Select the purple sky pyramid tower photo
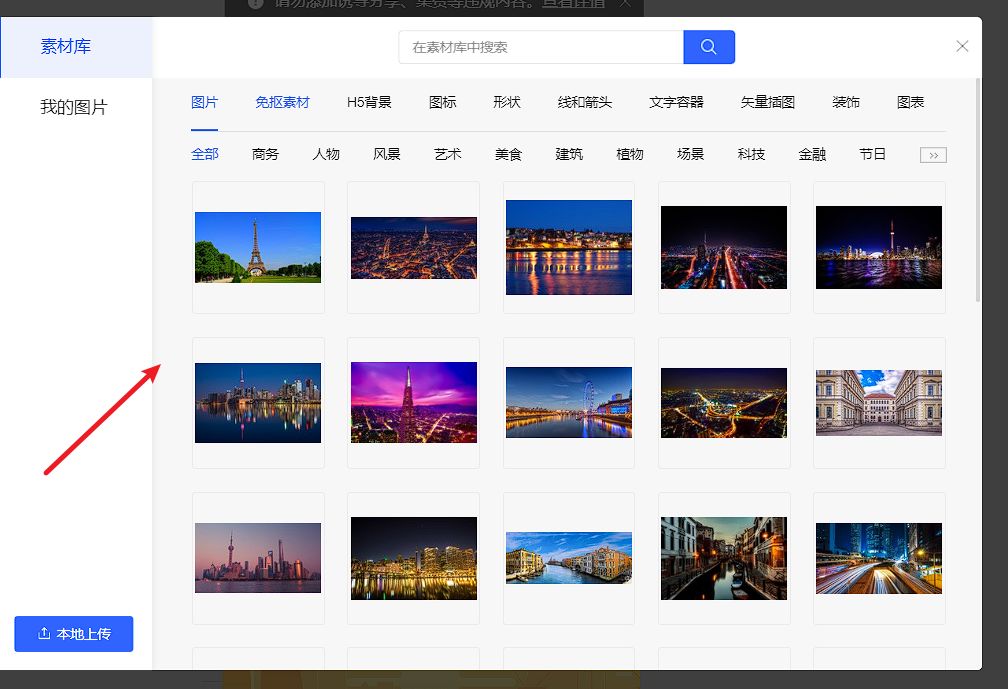Viewport: 1008px width, 689px height. click(413, 402)
